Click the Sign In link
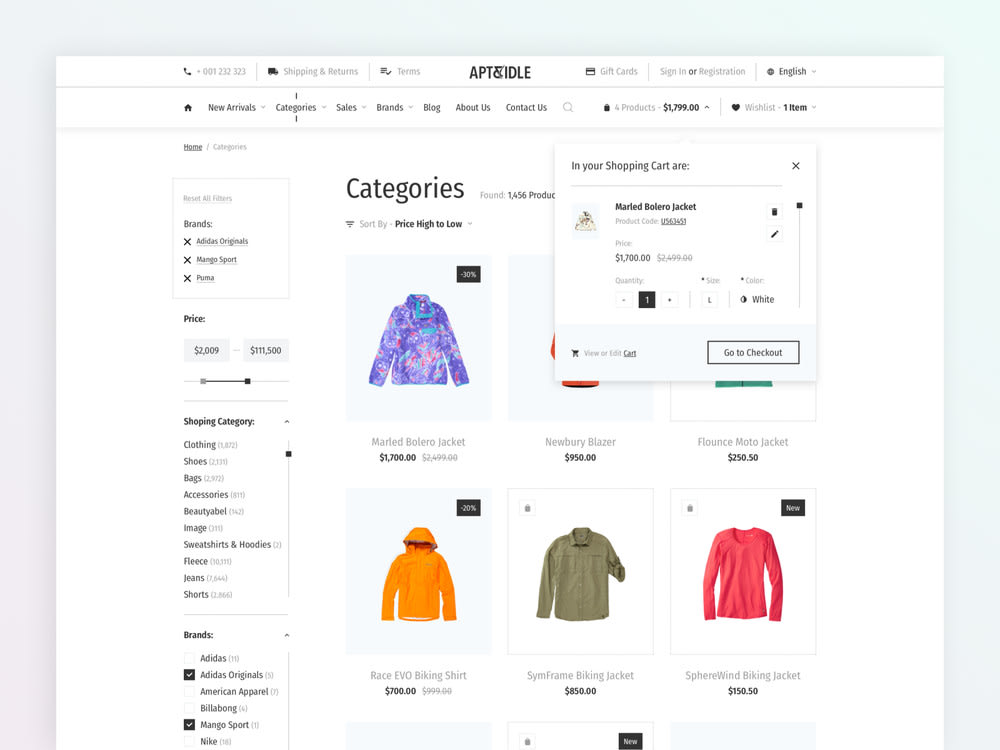1000x750 pixels. point(673,71)
